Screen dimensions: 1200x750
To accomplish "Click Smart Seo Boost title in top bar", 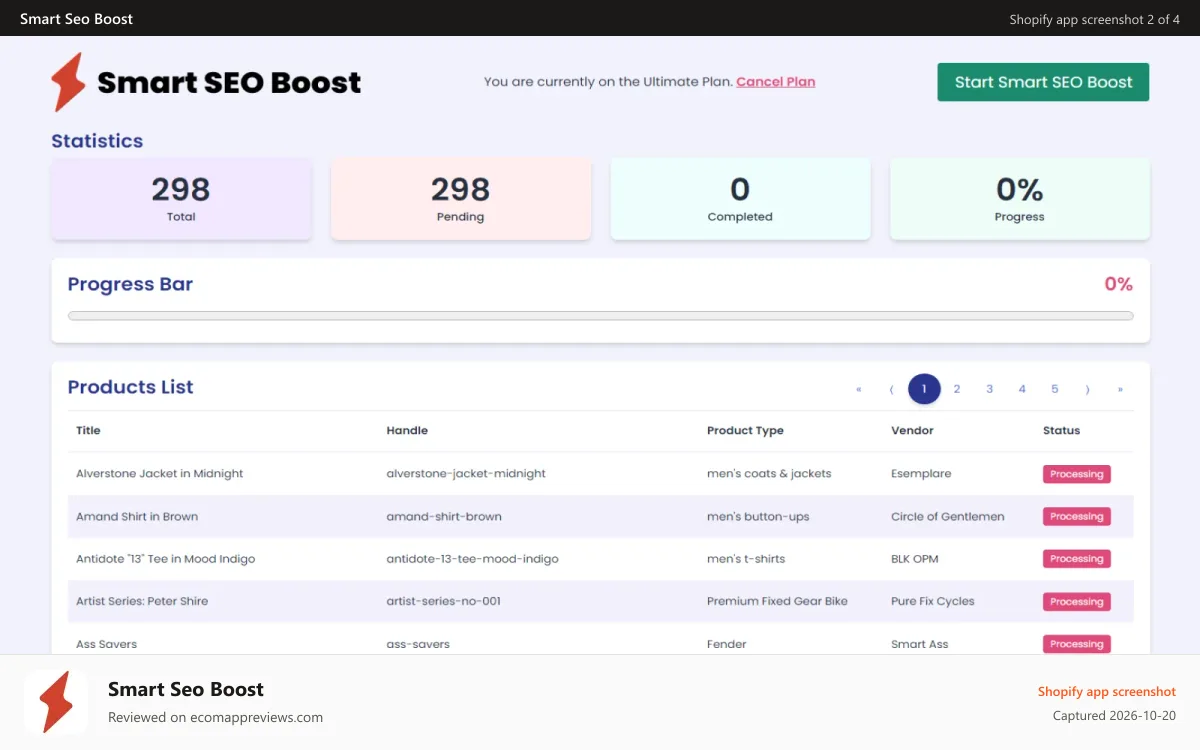I will pyautogui.click(x=76, y=19).
